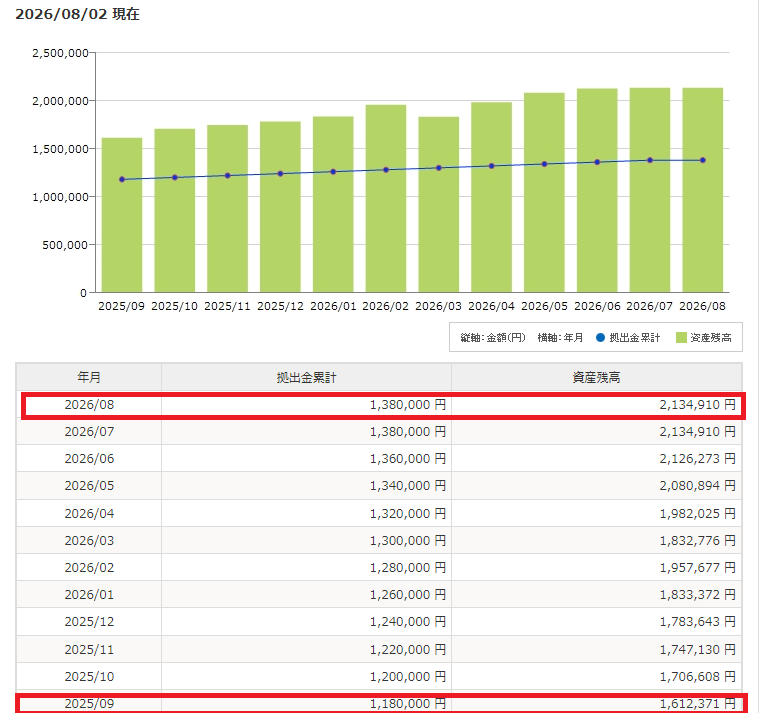Select the 資産残高 legend label text
The image size is (759, 713).
(711, 337)
